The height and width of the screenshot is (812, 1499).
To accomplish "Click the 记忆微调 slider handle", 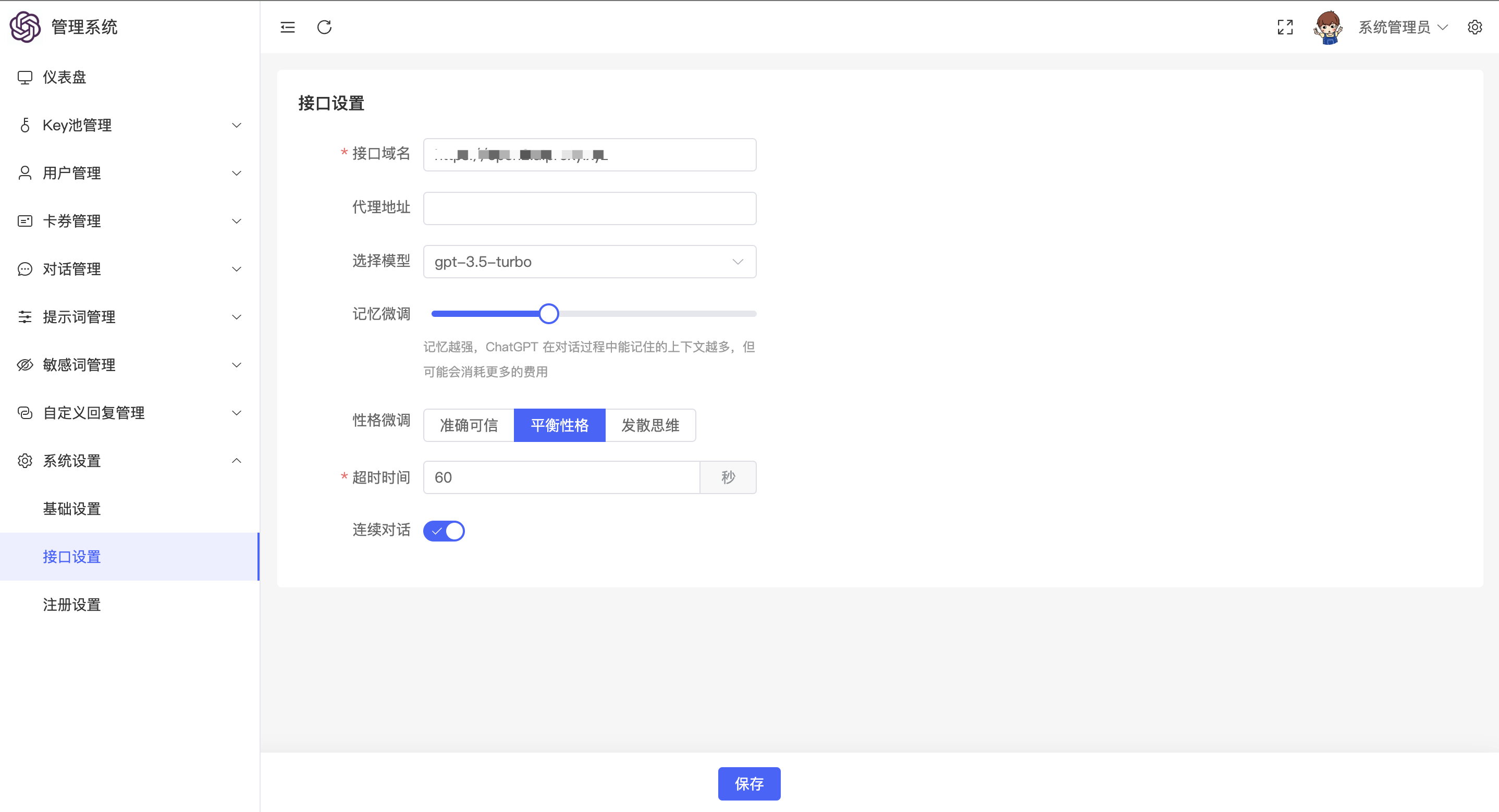I will click(x=548, y=314).
